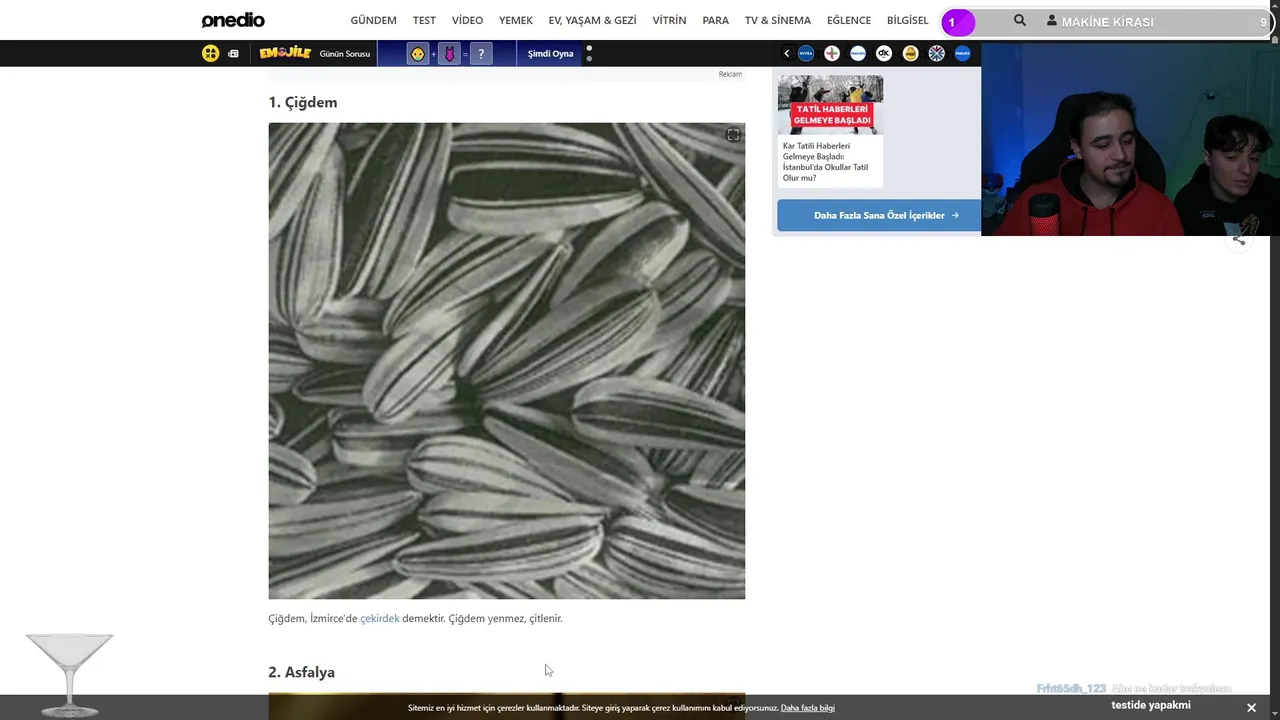Click the 1. Çiğdem heading
1280x720 pixels.
pos(303,102)
